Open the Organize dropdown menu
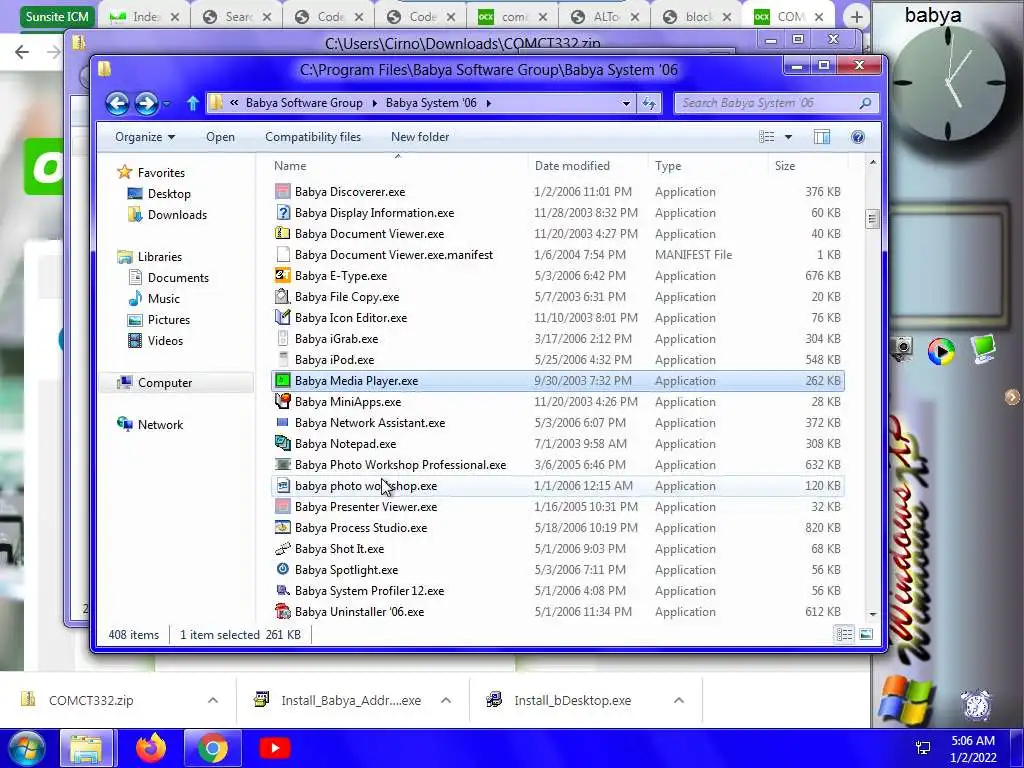 [x=145, y=136]
